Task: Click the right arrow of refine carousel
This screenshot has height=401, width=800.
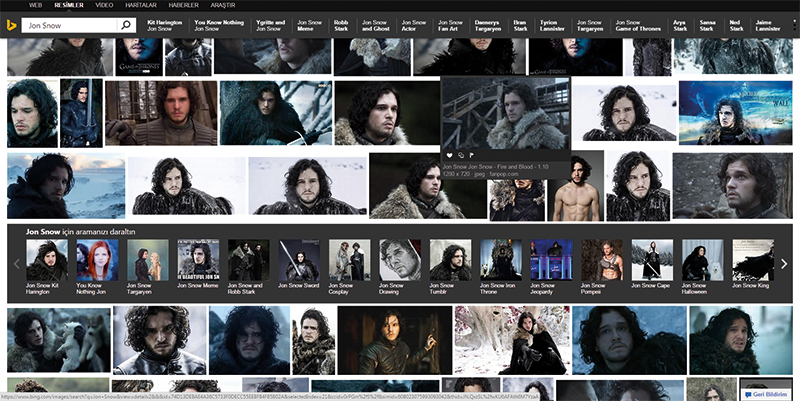Action: click(784, 264)
